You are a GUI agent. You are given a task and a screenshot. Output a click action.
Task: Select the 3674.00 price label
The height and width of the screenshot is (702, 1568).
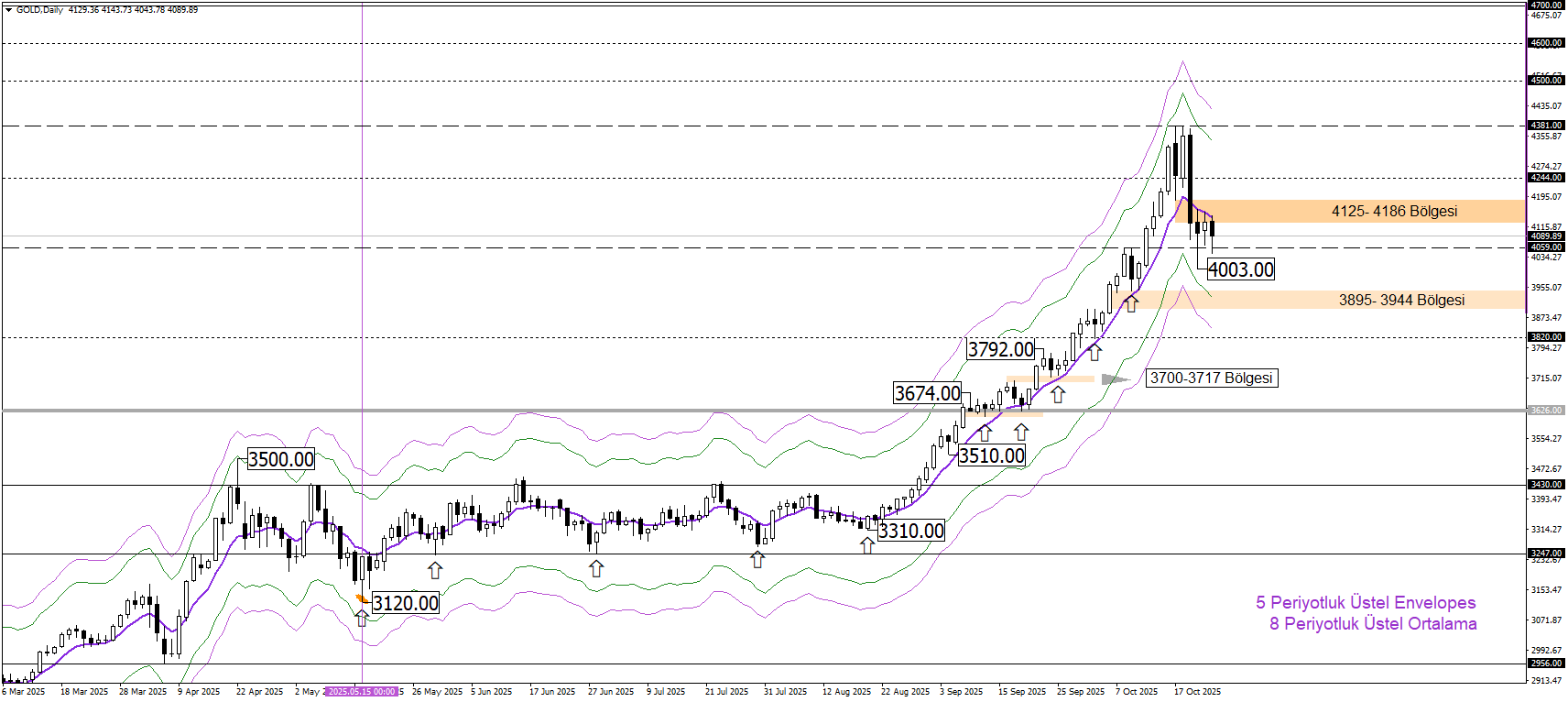click(x=927, y=393)
